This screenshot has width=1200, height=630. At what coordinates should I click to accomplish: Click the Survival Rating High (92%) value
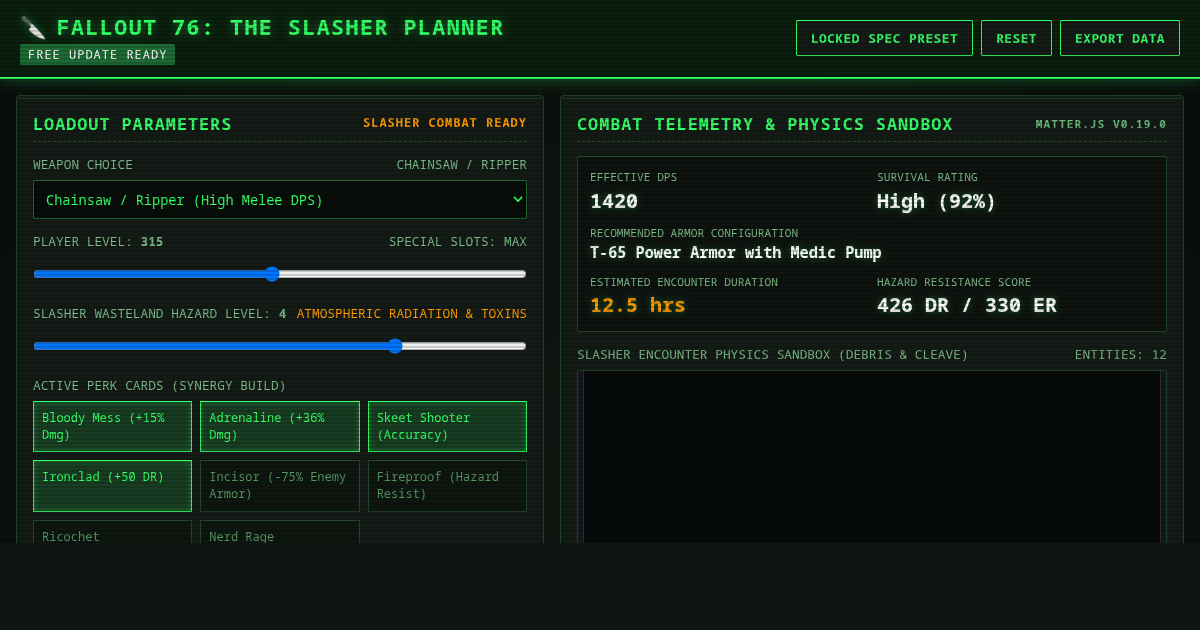936,201
